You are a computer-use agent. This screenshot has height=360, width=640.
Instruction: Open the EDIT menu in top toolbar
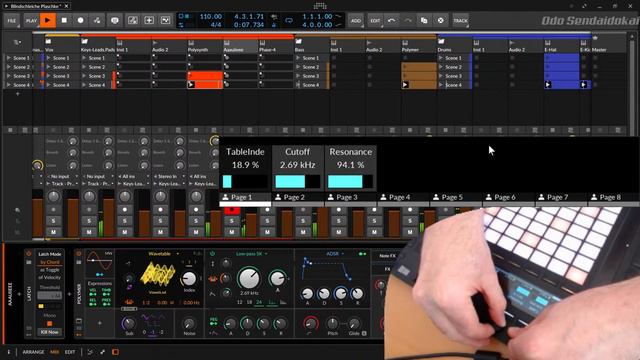(375, 20)
